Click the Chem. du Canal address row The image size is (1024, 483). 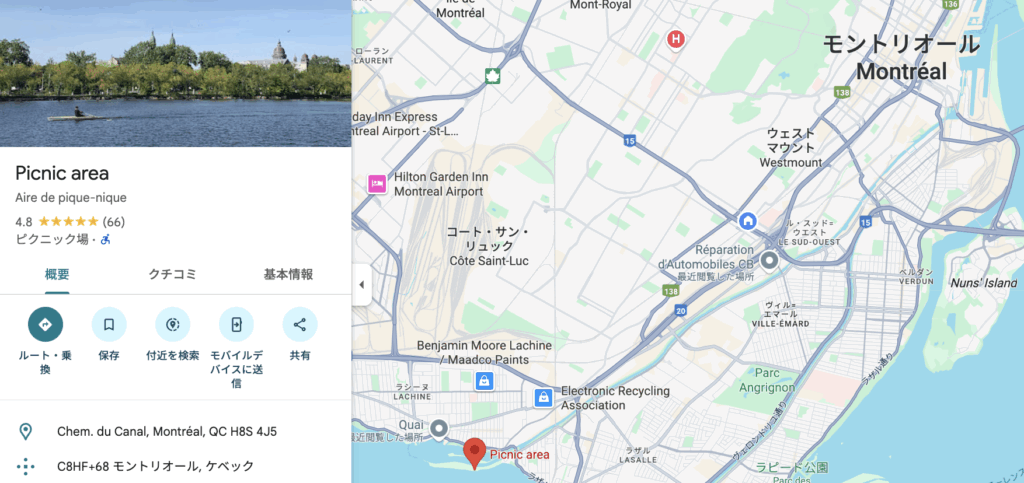(x=176, y=431)
